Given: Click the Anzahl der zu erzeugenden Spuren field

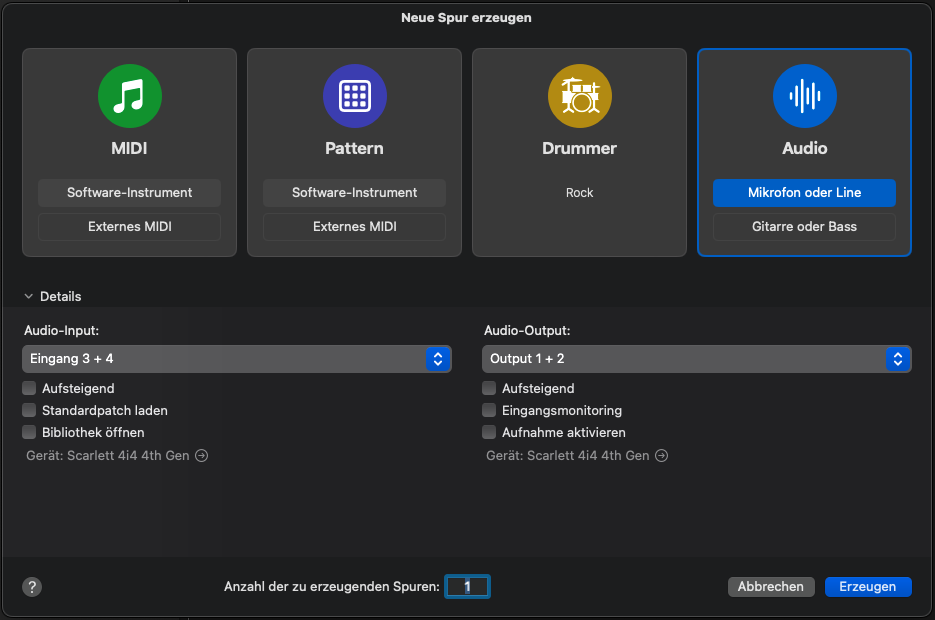Looking at the screenshot, I should click(x=467, y=587).
